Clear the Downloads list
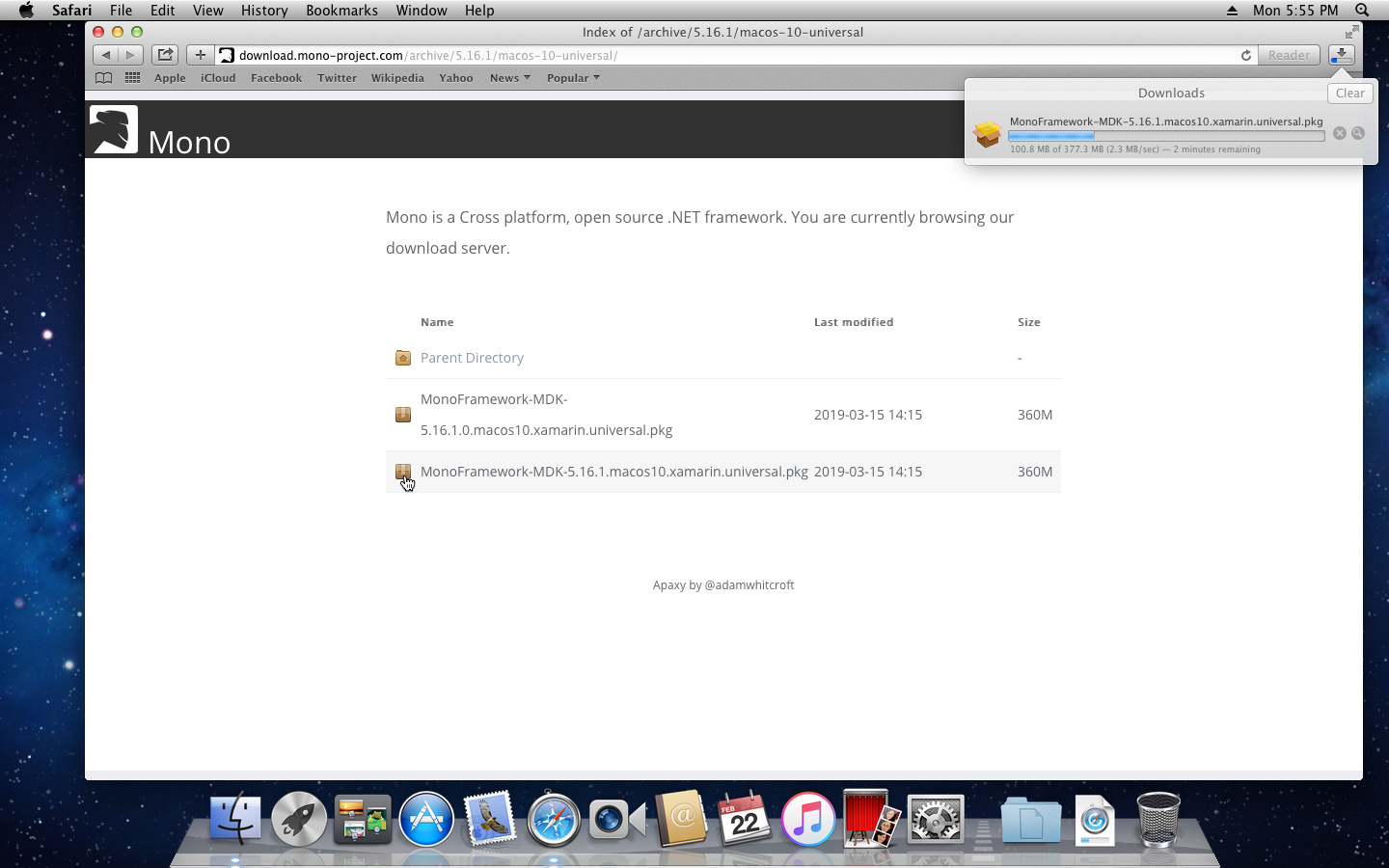 1349,94
